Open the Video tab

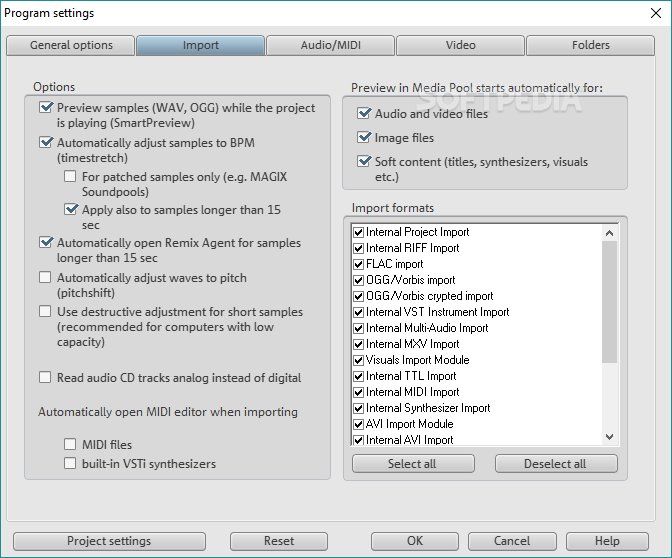point(460,45)
